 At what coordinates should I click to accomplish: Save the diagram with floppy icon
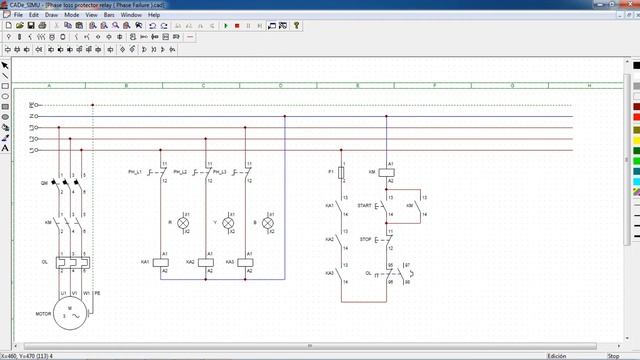(x=31, y=26)
